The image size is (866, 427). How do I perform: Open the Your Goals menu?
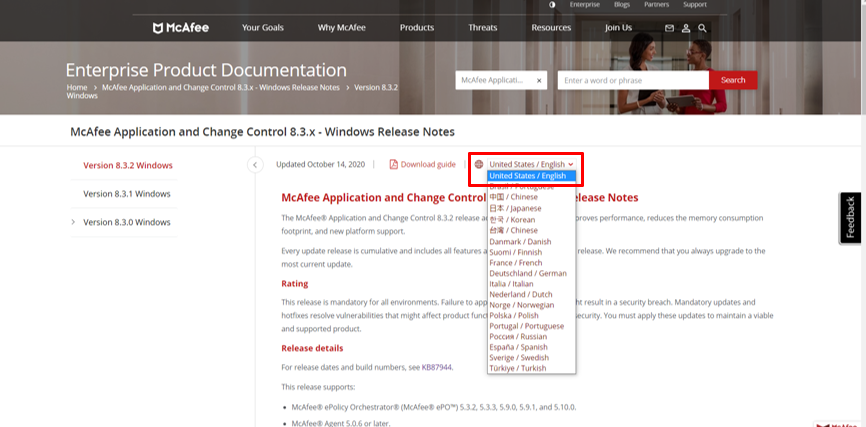[263, 28]
